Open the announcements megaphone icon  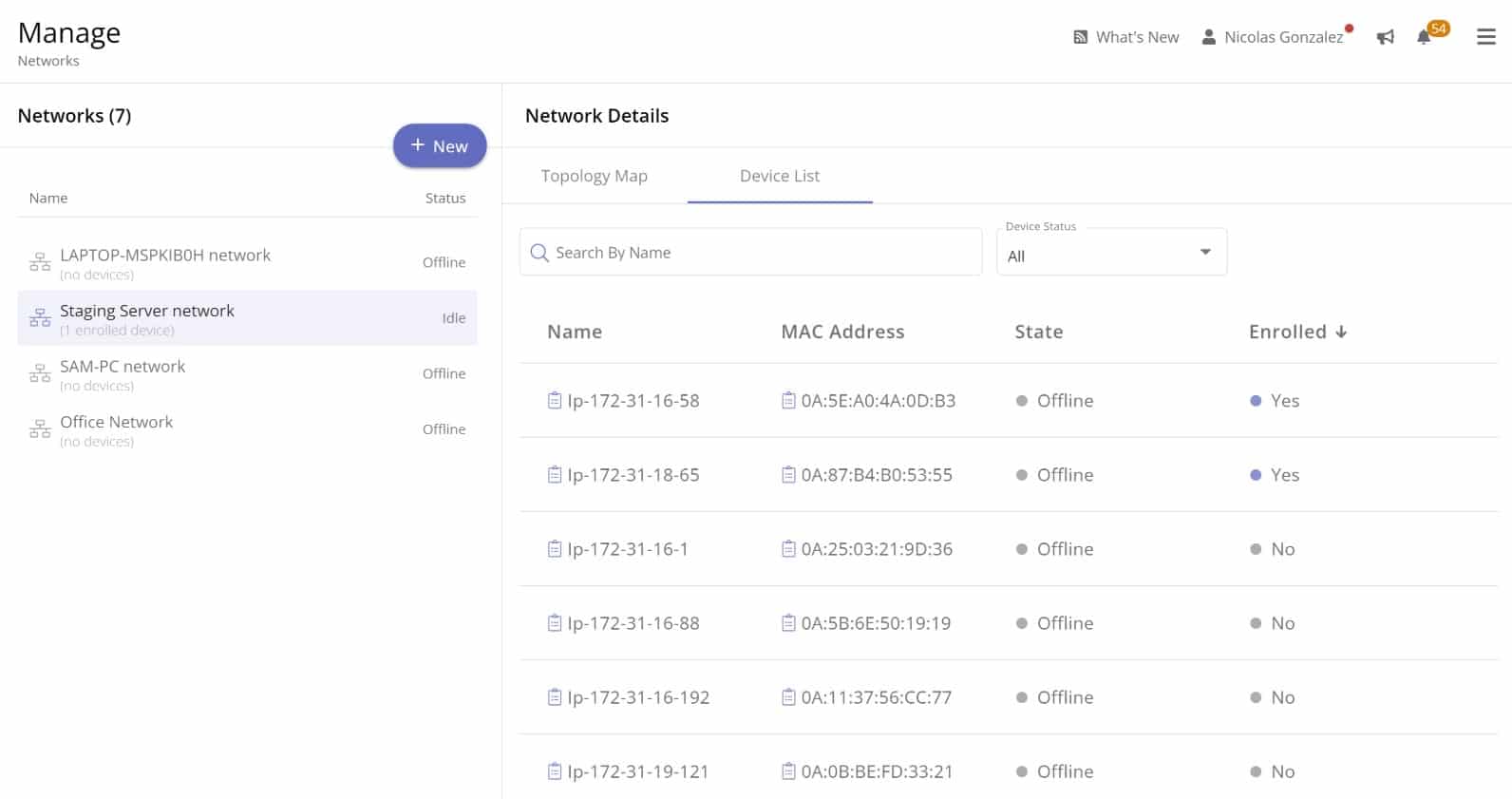point(1386,37)
